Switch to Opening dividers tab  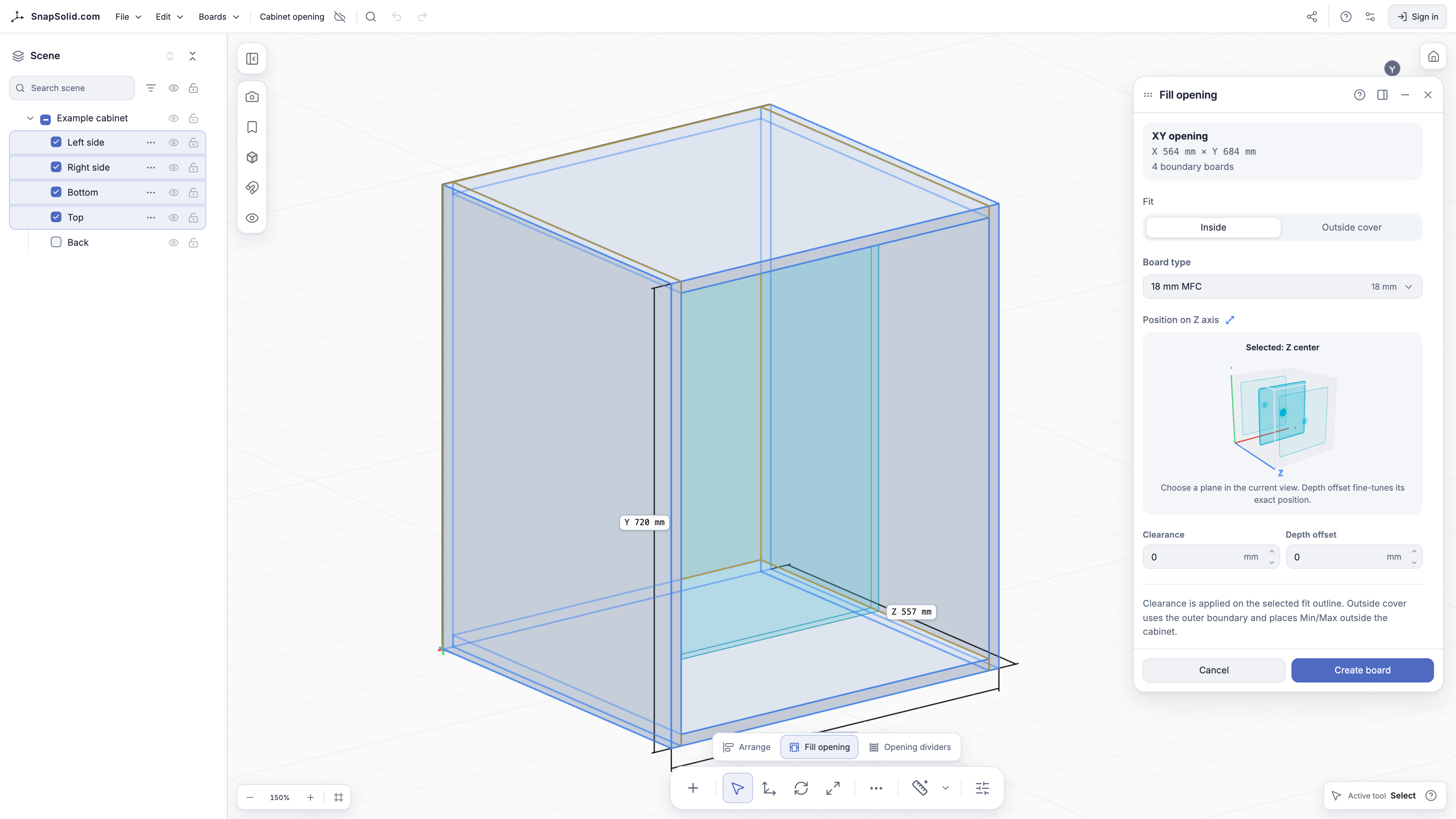point(910,747)
